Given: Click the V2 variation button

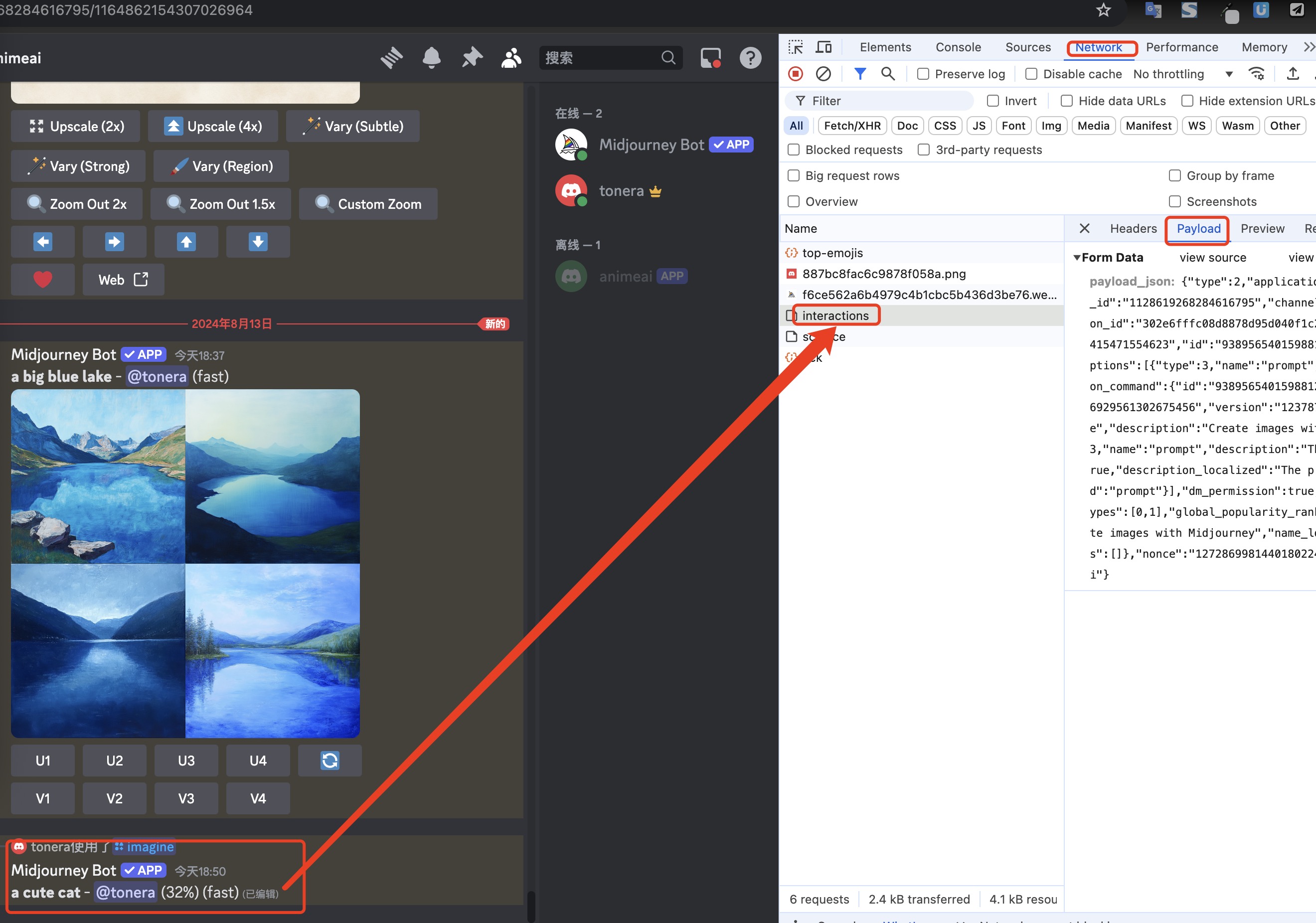Looking at the screenshot, I should click(x=115, y=798).
